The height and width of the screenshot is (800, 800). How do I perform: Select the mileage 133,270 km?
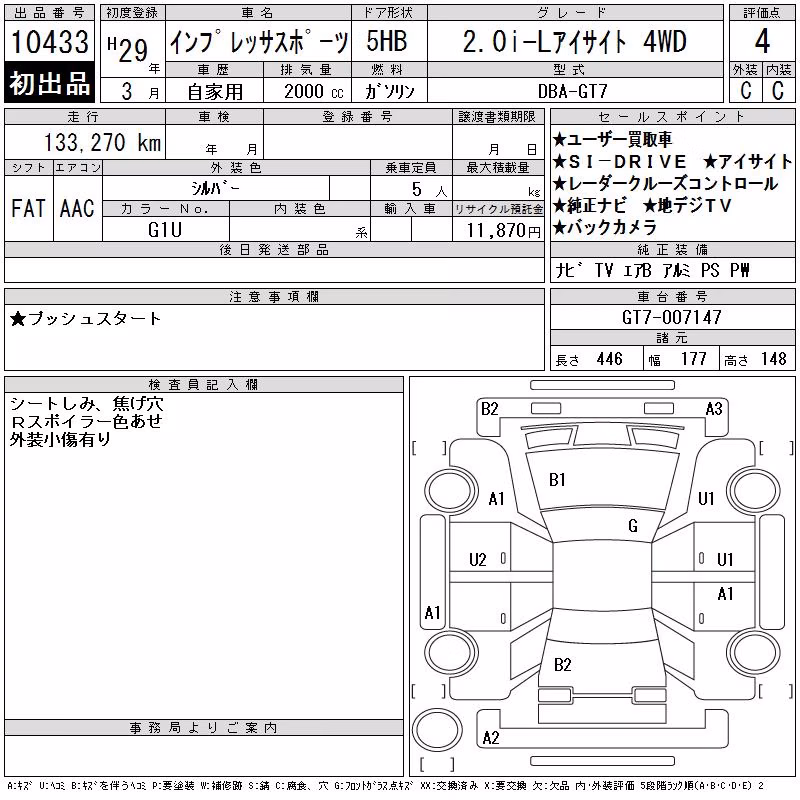click(x=102, y=143)
